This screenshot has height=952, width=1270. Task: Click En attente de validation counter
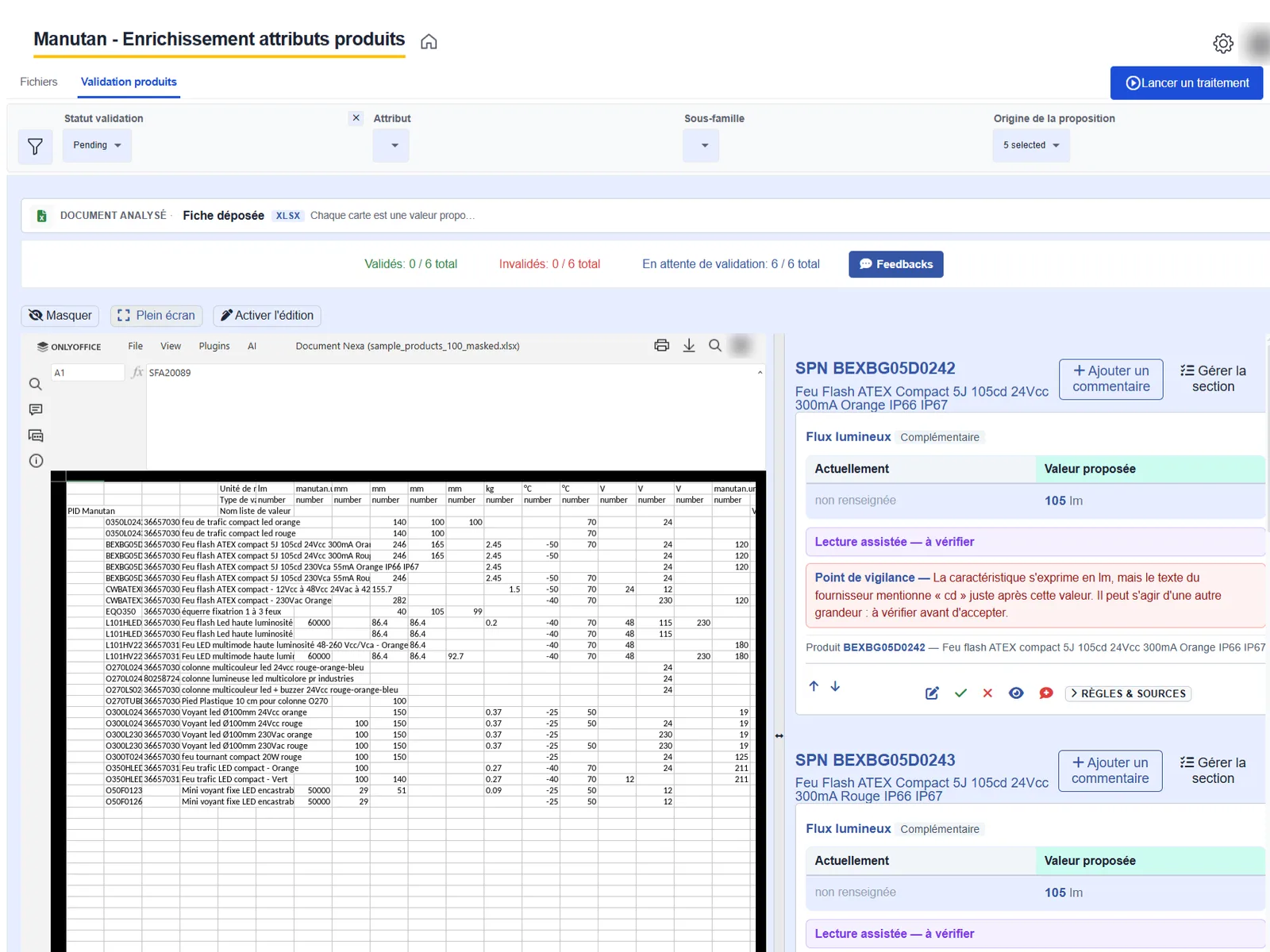(731, 264)
